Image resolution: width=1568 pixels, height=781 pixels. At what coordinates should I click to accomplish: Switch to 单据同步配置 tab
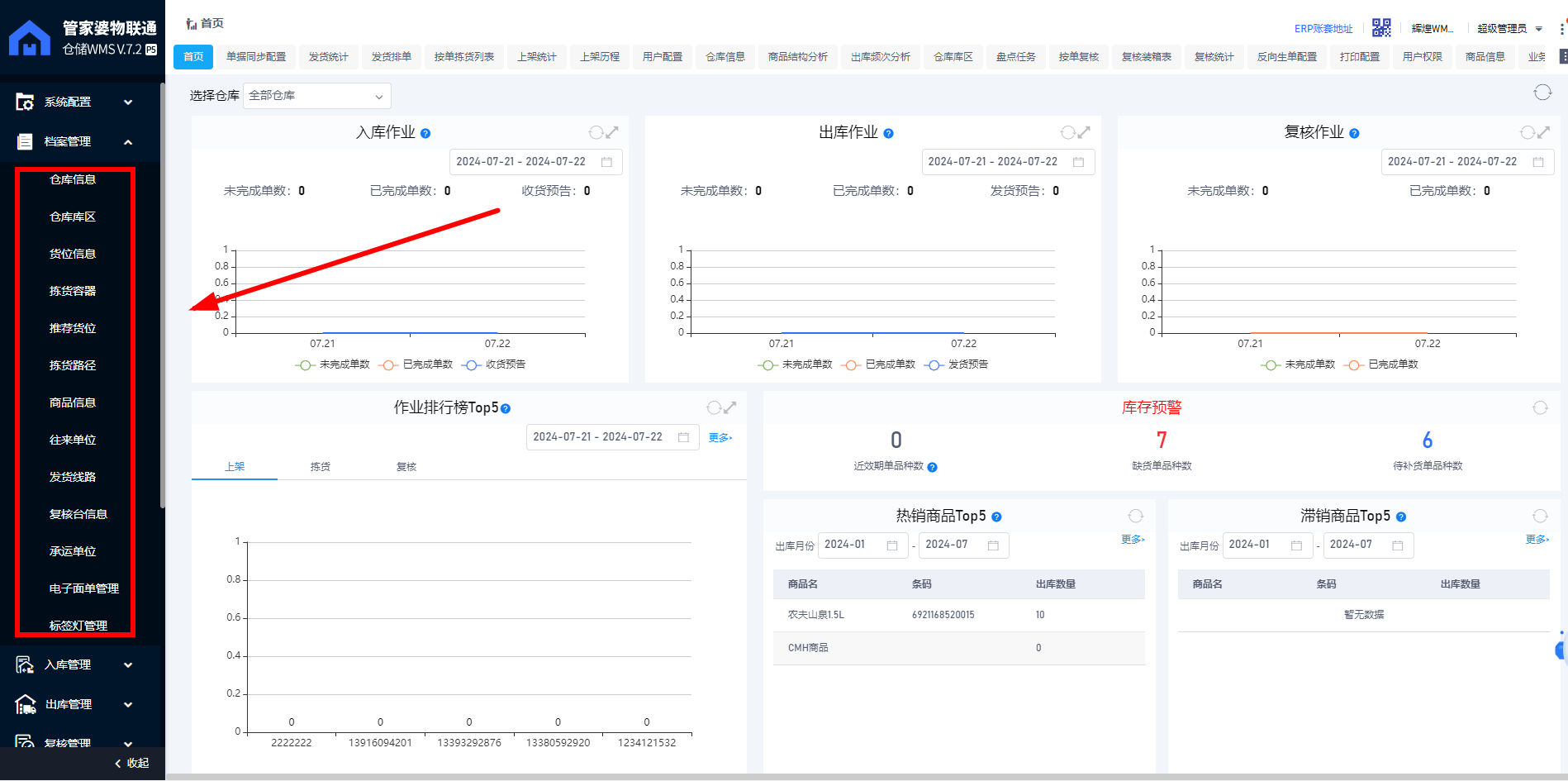[x=256, y=57]
